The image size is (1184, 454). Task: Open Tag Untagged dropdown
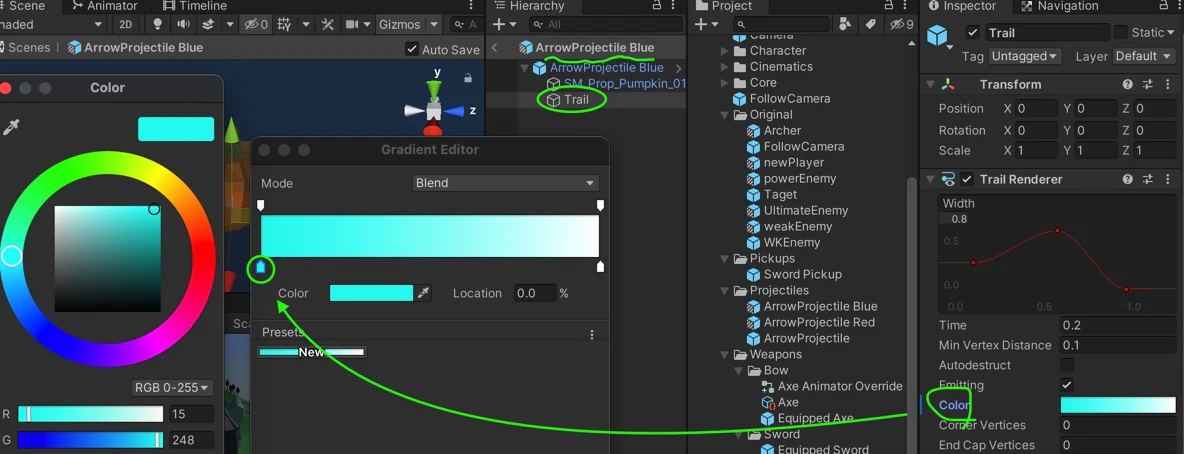[x=1025, y=56]
